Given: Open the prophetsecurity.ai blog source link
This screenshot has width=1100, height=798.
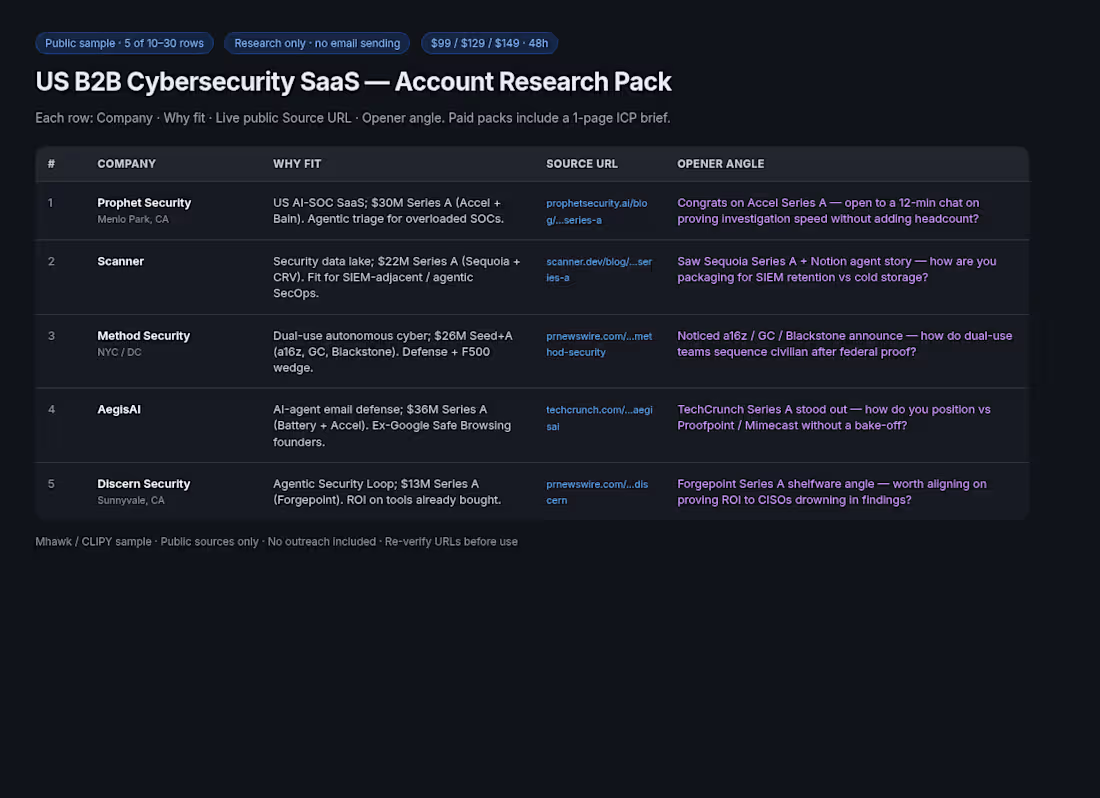Looking at the screenshot, I should pyautogui.click(x=596, y=211).
